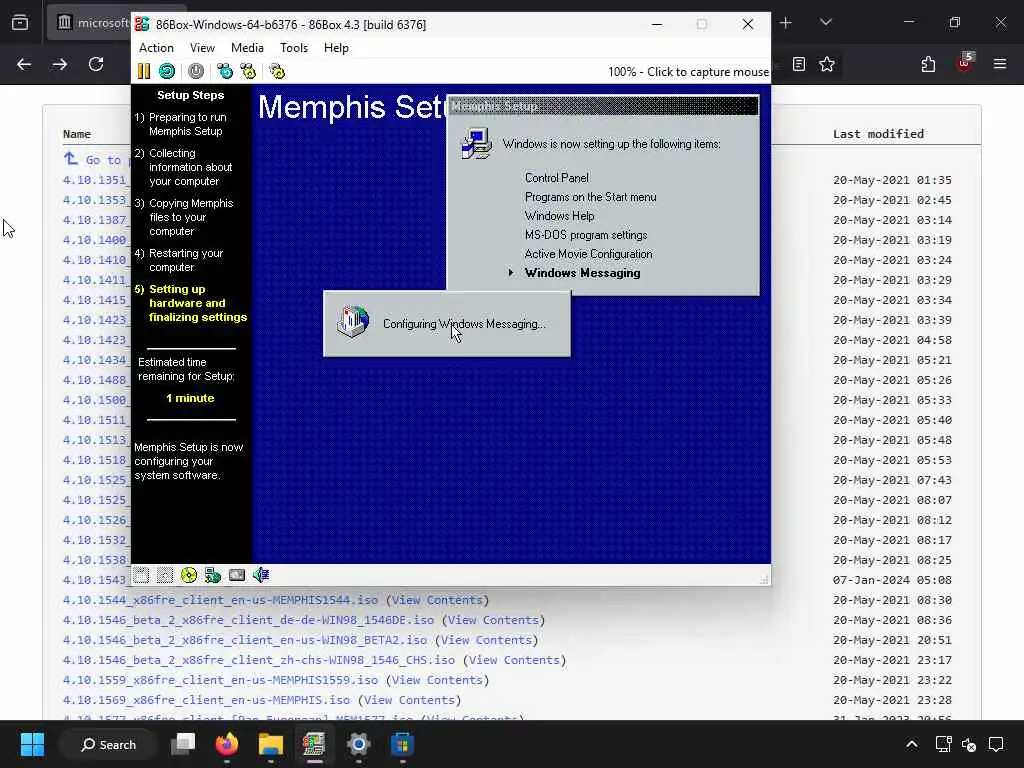Click 'Windows Messaging' item in Memphis Setup
1024x768 pixels.
582,273
